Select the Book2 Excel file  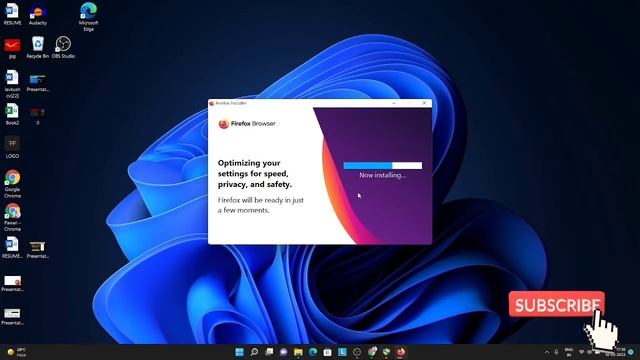pyautogui.click(x=12, y=114)
